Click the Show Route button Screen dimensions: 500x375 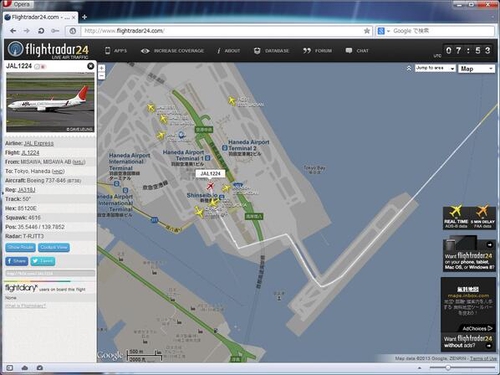(x=20, y=247)
